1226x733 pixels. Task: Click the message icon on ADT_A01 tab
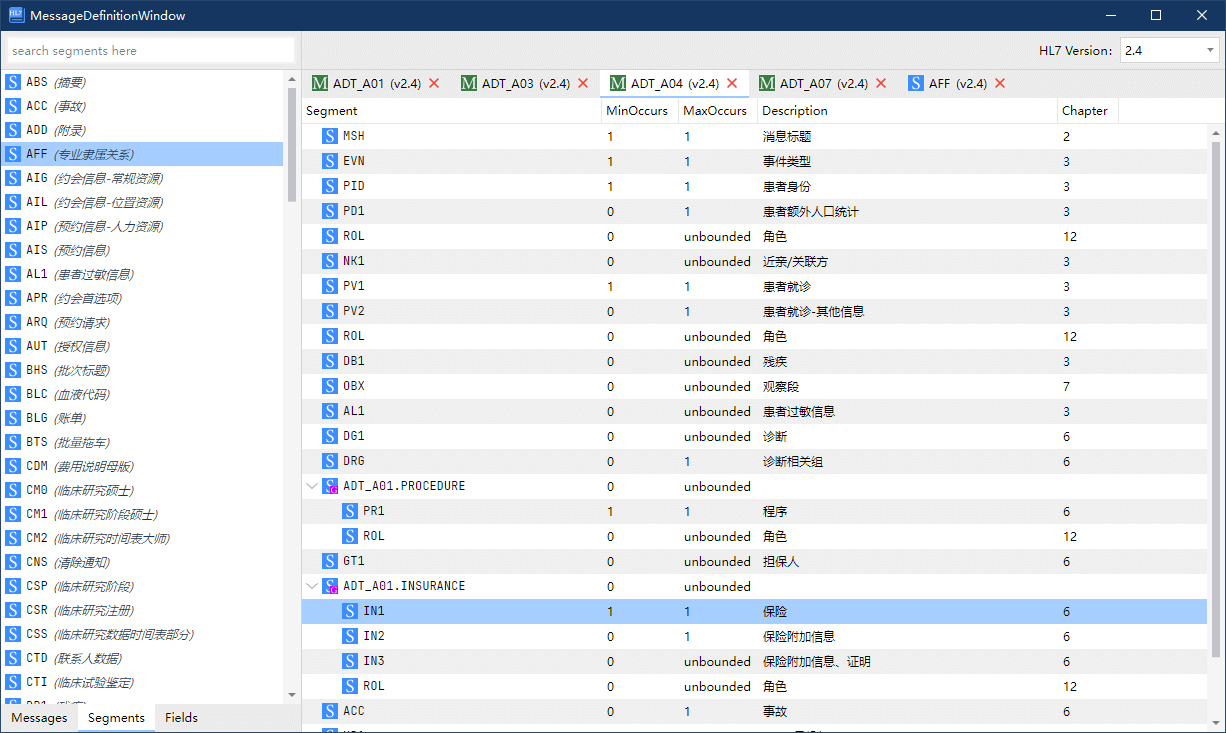(320, 84)
